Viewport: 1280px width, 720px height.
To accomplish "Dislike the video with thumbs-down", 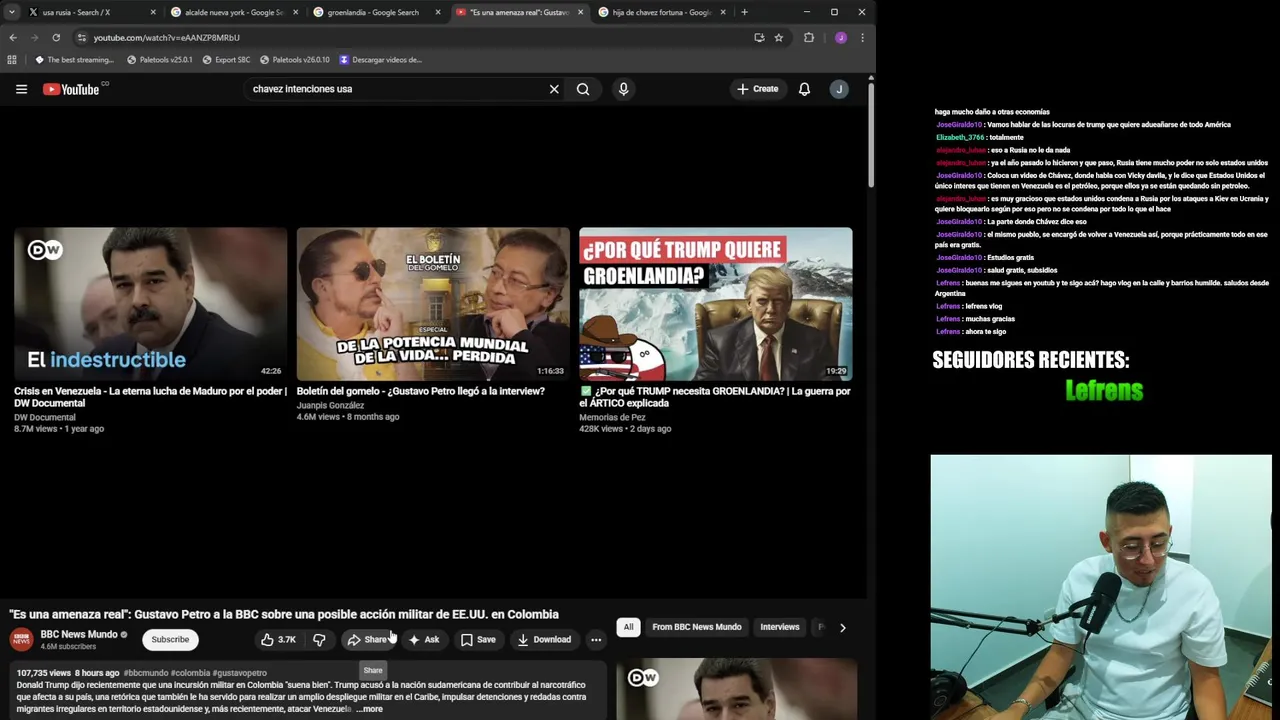I will 319,640.
